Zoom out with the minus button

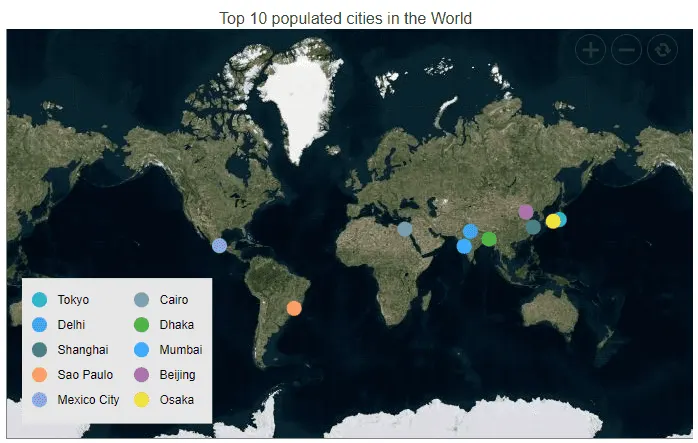click(626, 50)
